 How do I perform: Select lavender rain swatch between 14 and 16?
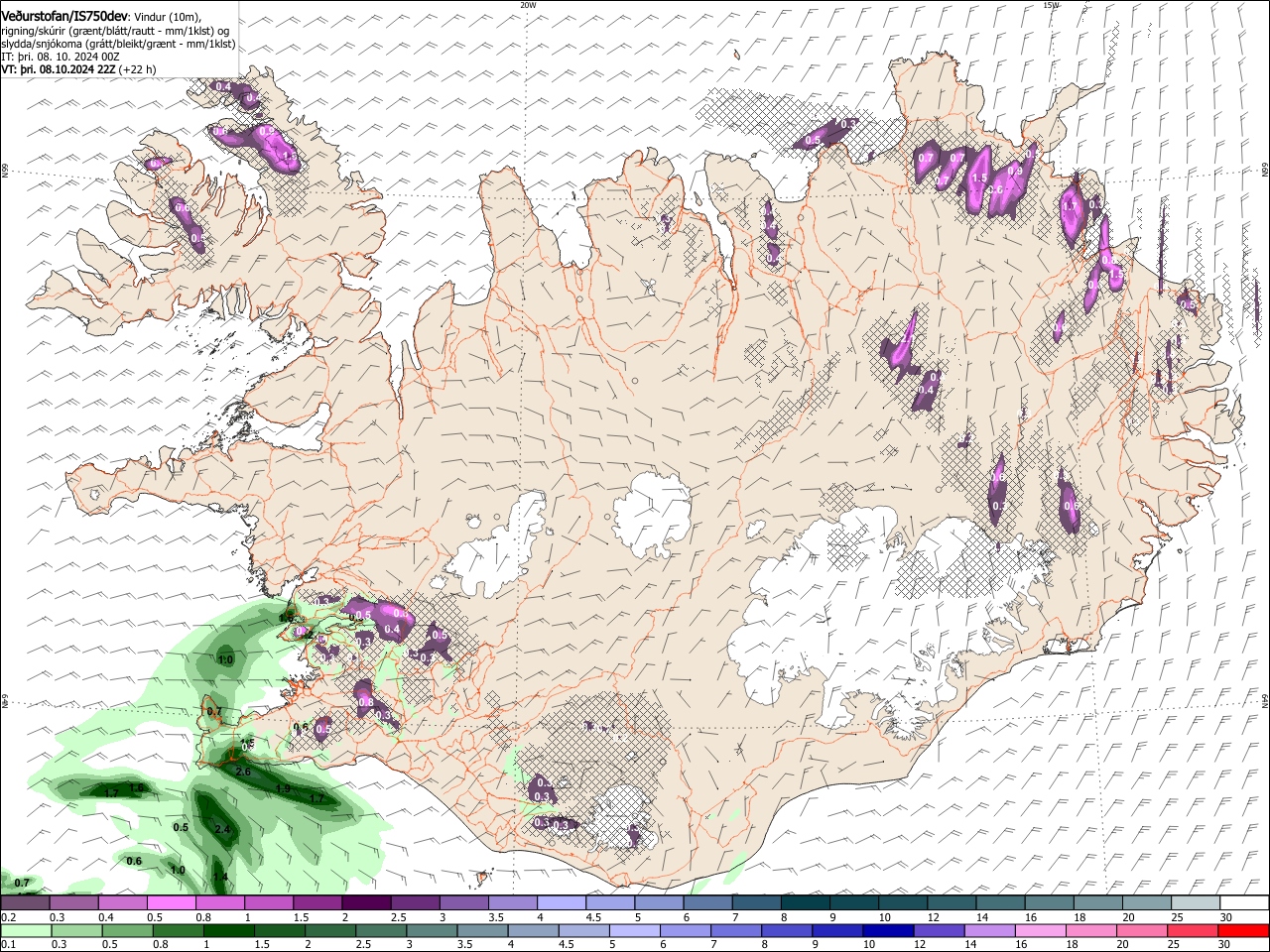989,931
